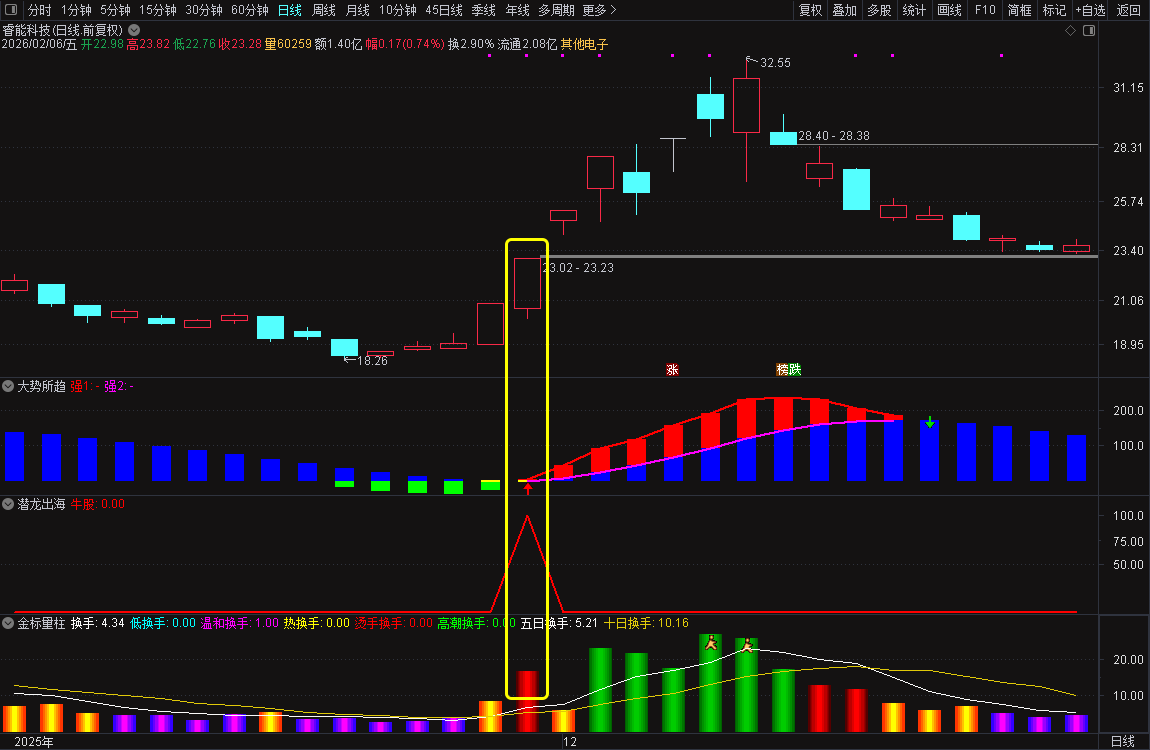Select the 周线 weekly tab

pyautogui.click(x=323, y=10)
